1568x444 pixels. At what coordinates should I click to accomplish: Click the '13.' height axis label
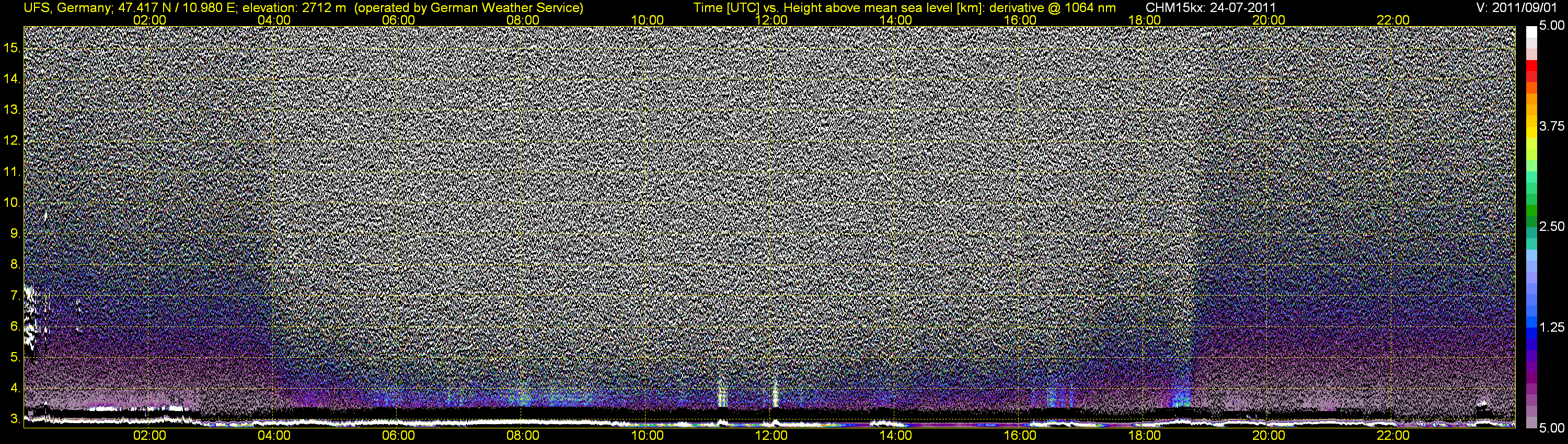[12, 110]
